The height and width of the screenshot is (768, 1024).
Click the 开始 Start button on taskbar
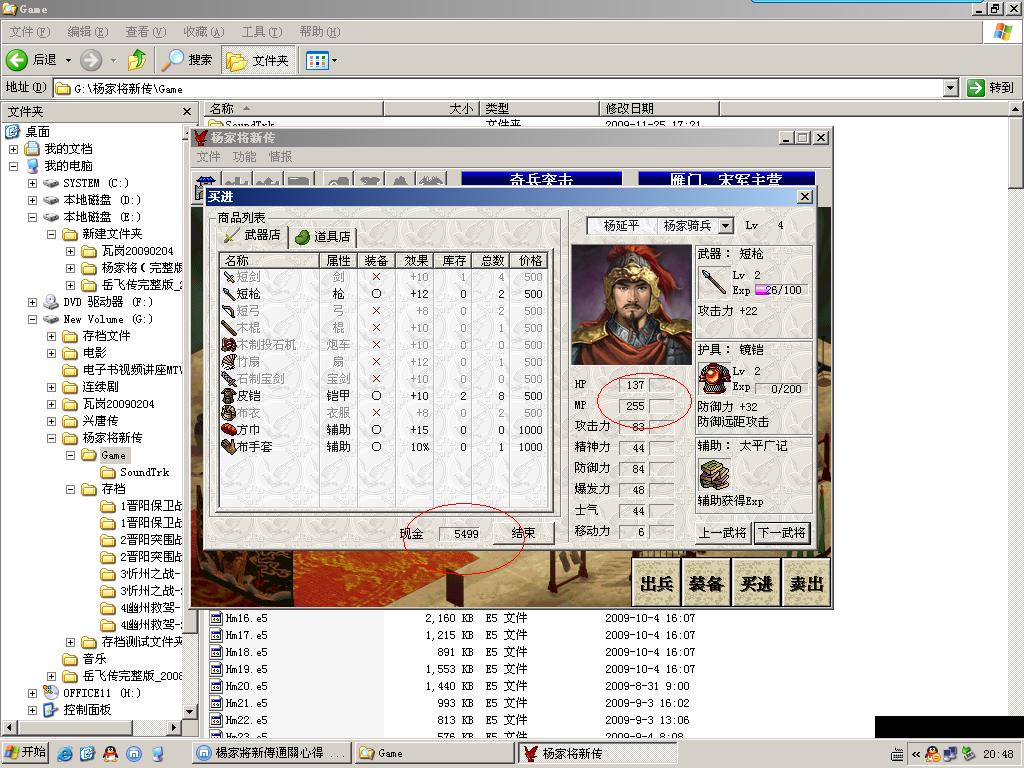(x=26, y=753)
